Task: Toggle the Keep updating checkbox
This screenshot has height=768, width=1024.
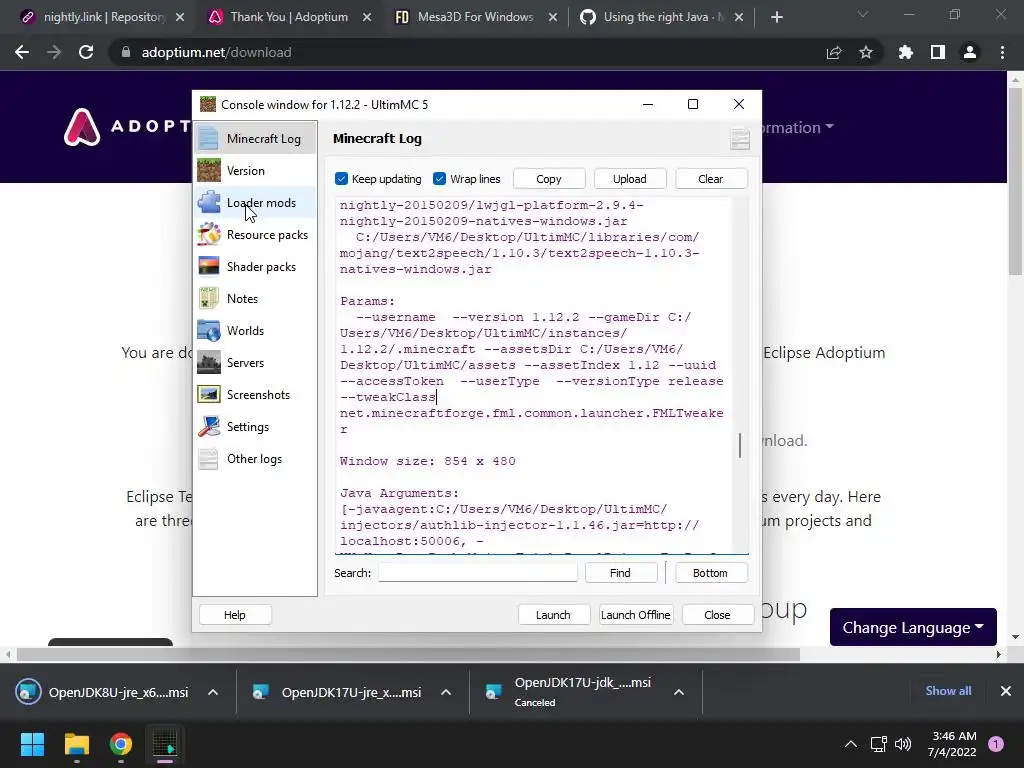Action: click(342, 179)
